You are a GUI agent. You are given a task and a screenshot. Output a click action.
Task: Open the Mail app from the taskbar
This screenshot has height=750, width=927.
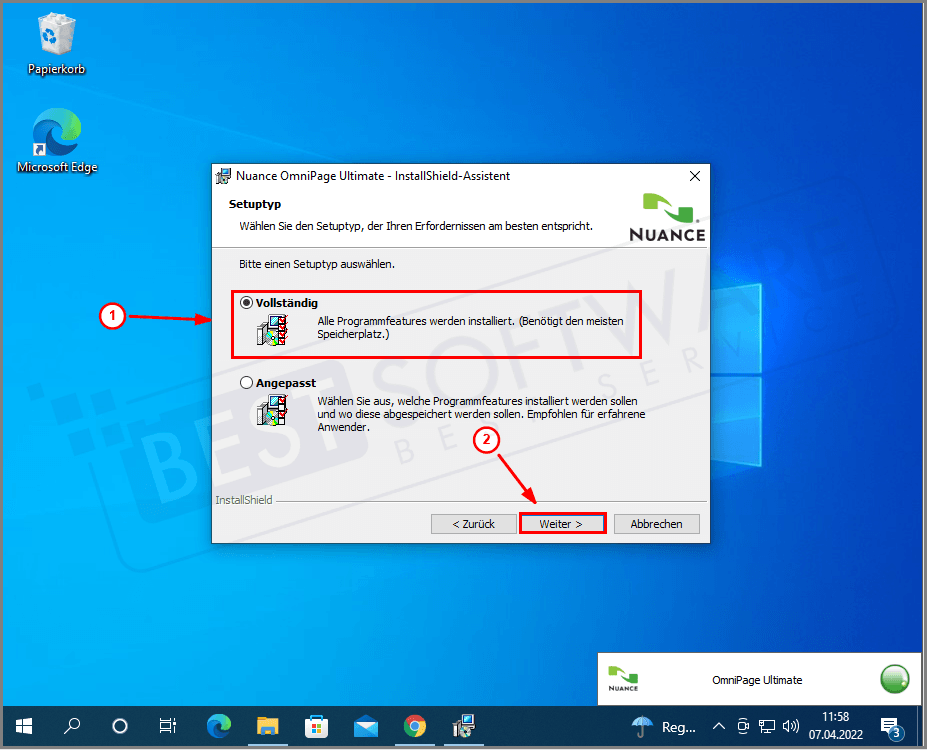[x=365, y=727]
